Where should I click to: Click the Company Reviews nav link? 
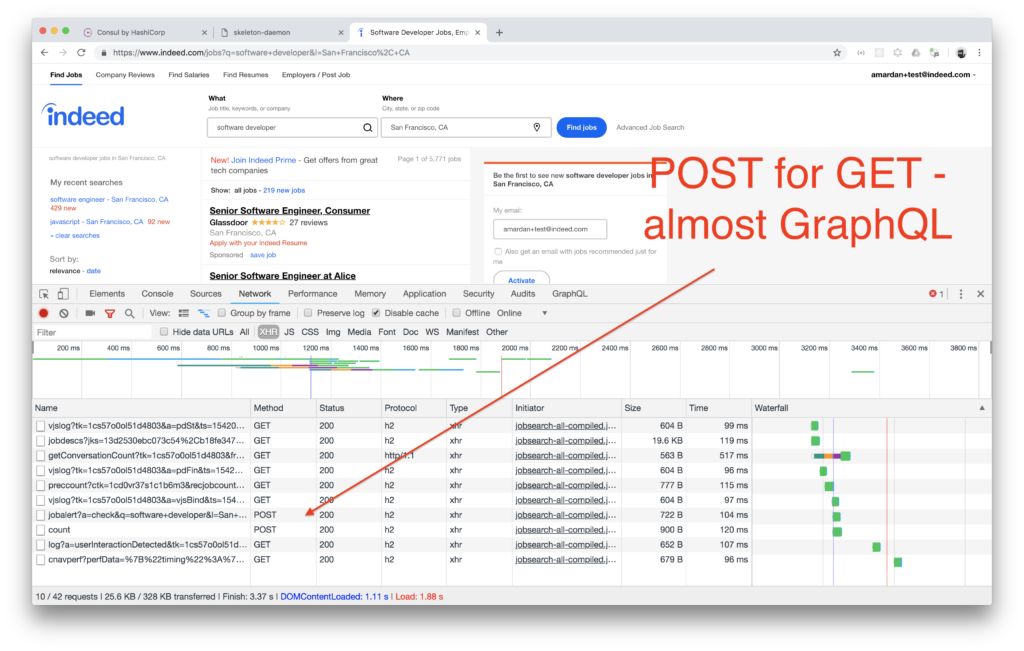125,74
